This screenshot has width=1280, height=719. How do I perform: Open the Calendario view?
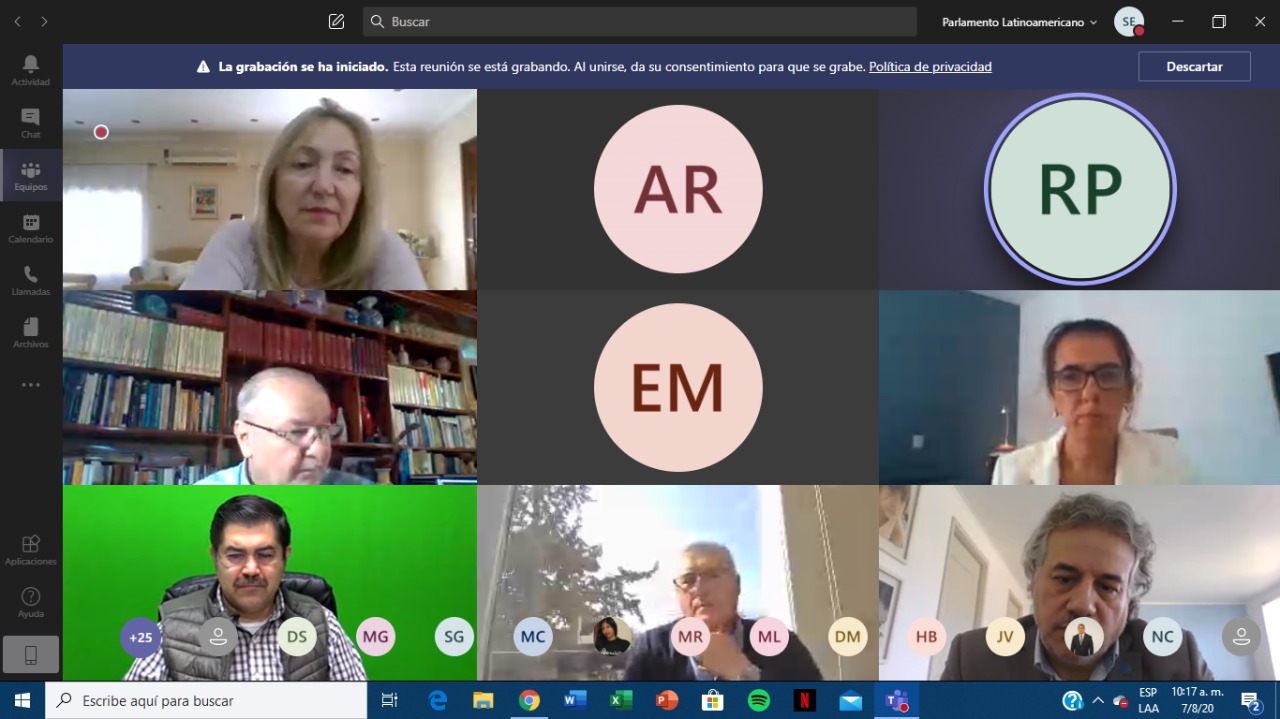pos(31,228)
